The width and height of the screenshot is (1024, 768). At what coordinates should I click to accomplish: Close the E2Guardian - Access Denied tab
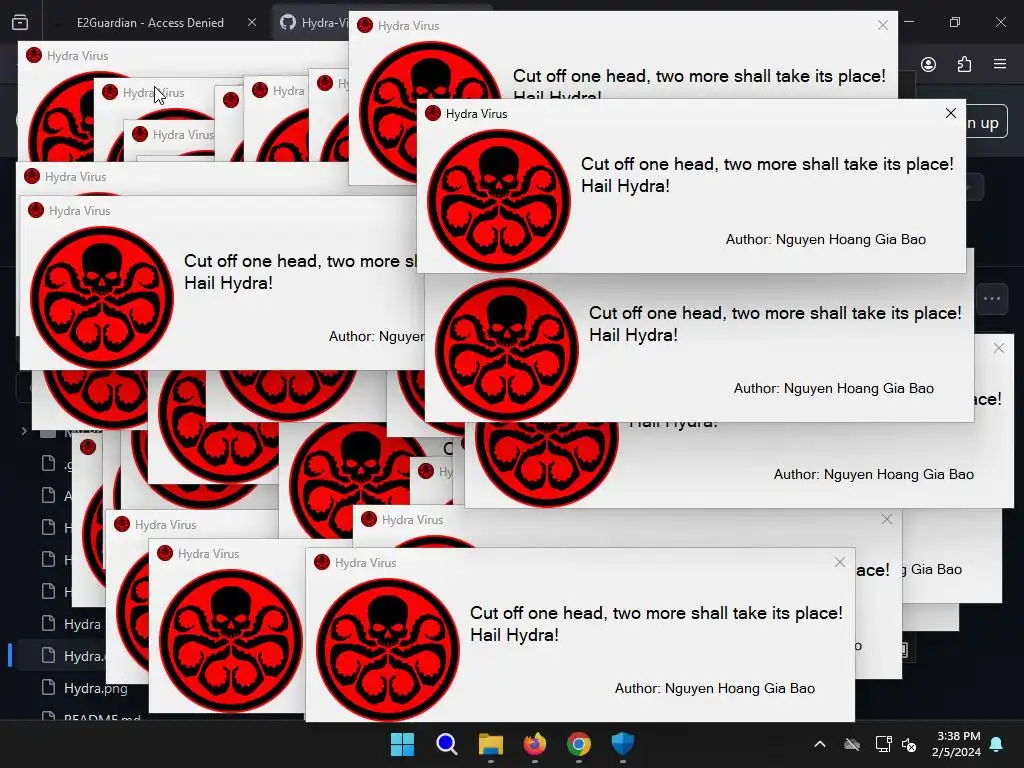click(251, 22)
